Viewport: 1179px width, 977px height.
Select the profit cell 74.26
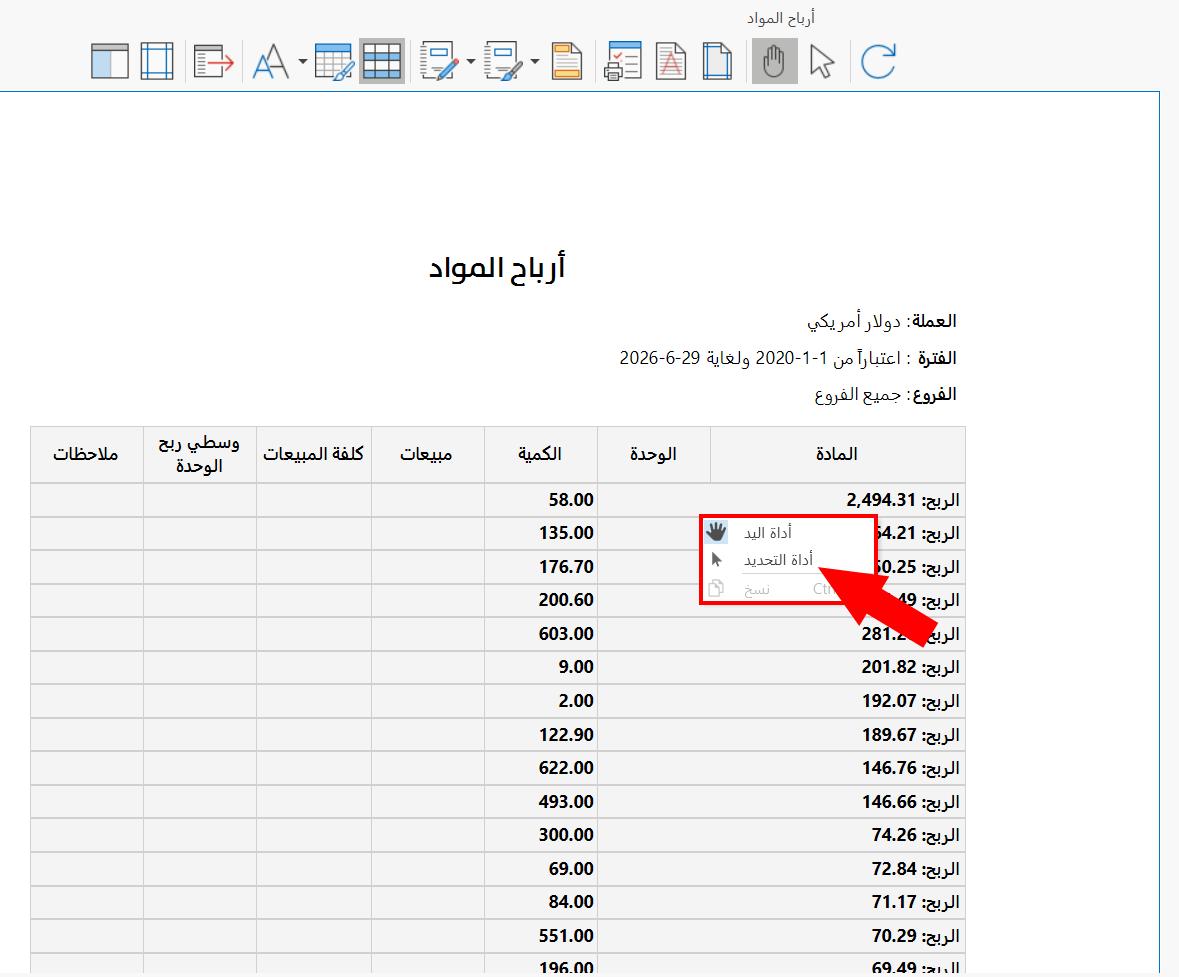(x=781, y=835)
